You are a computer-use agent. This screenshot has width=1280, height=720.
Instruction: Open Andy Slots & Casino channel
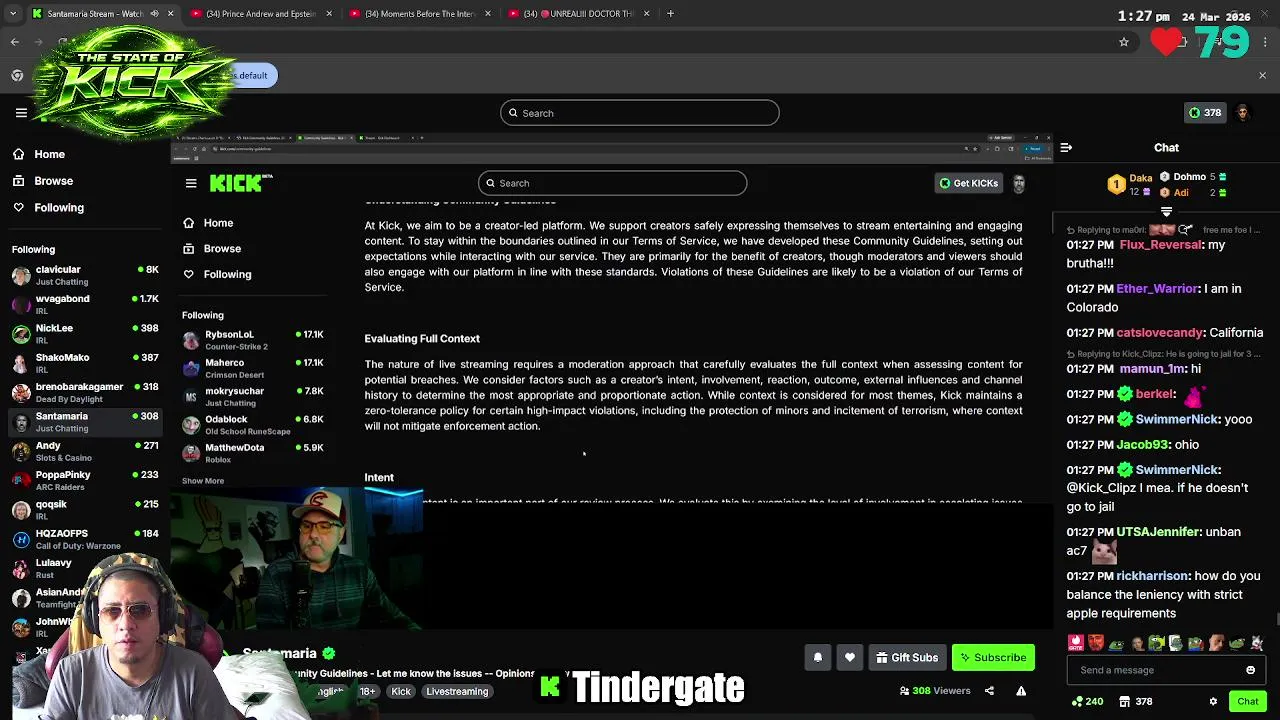point(85,451)
